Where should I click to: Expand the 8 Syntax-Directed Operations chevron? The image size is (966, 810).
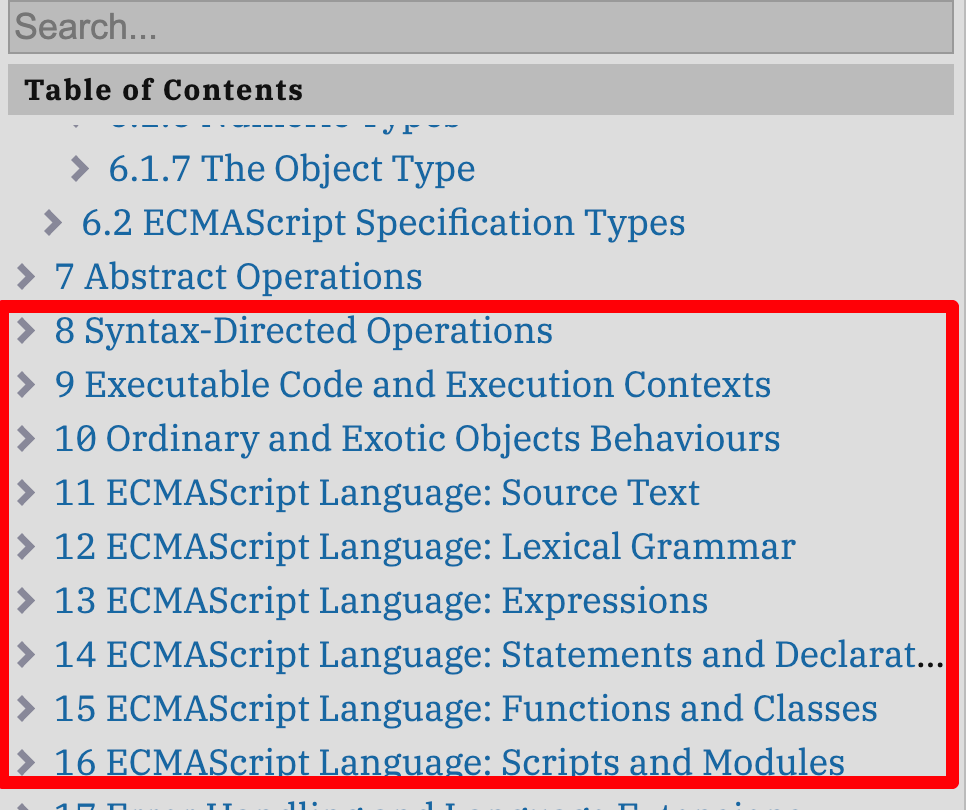(26, 331)
